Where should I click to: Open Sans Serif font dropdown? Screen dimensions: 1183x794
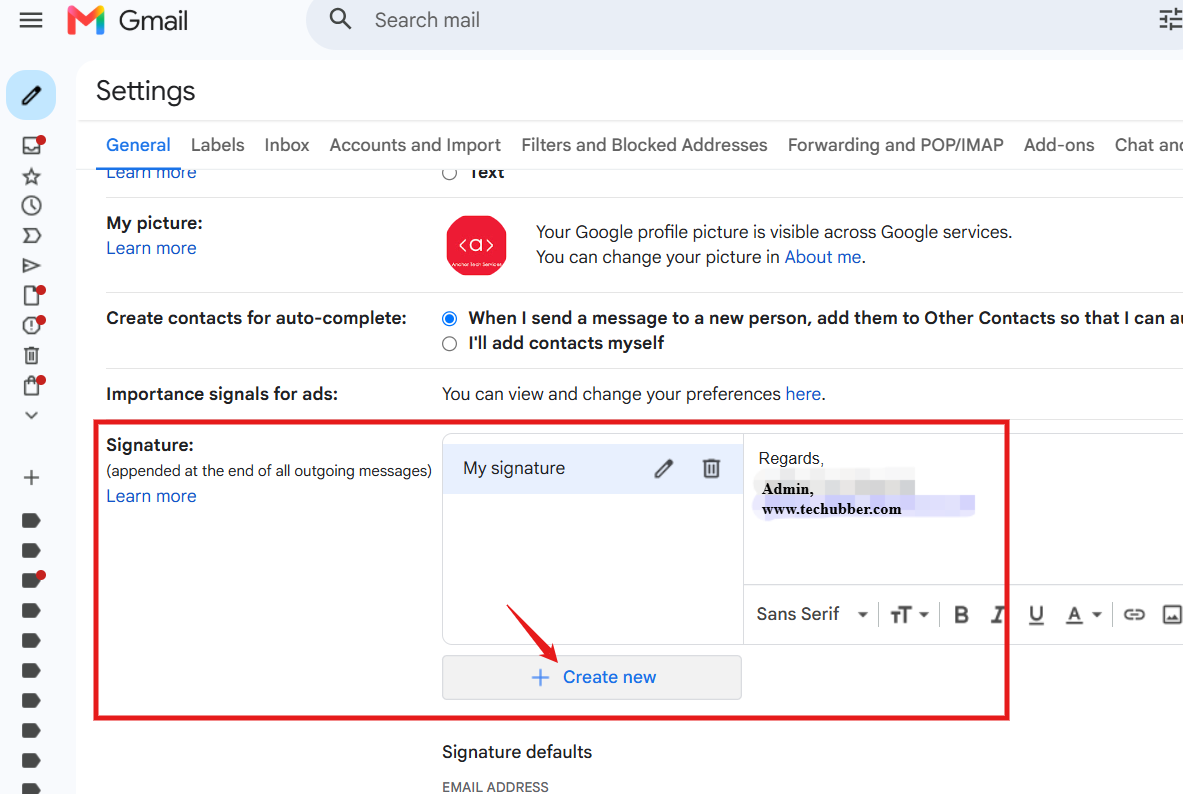coord(812,614)
